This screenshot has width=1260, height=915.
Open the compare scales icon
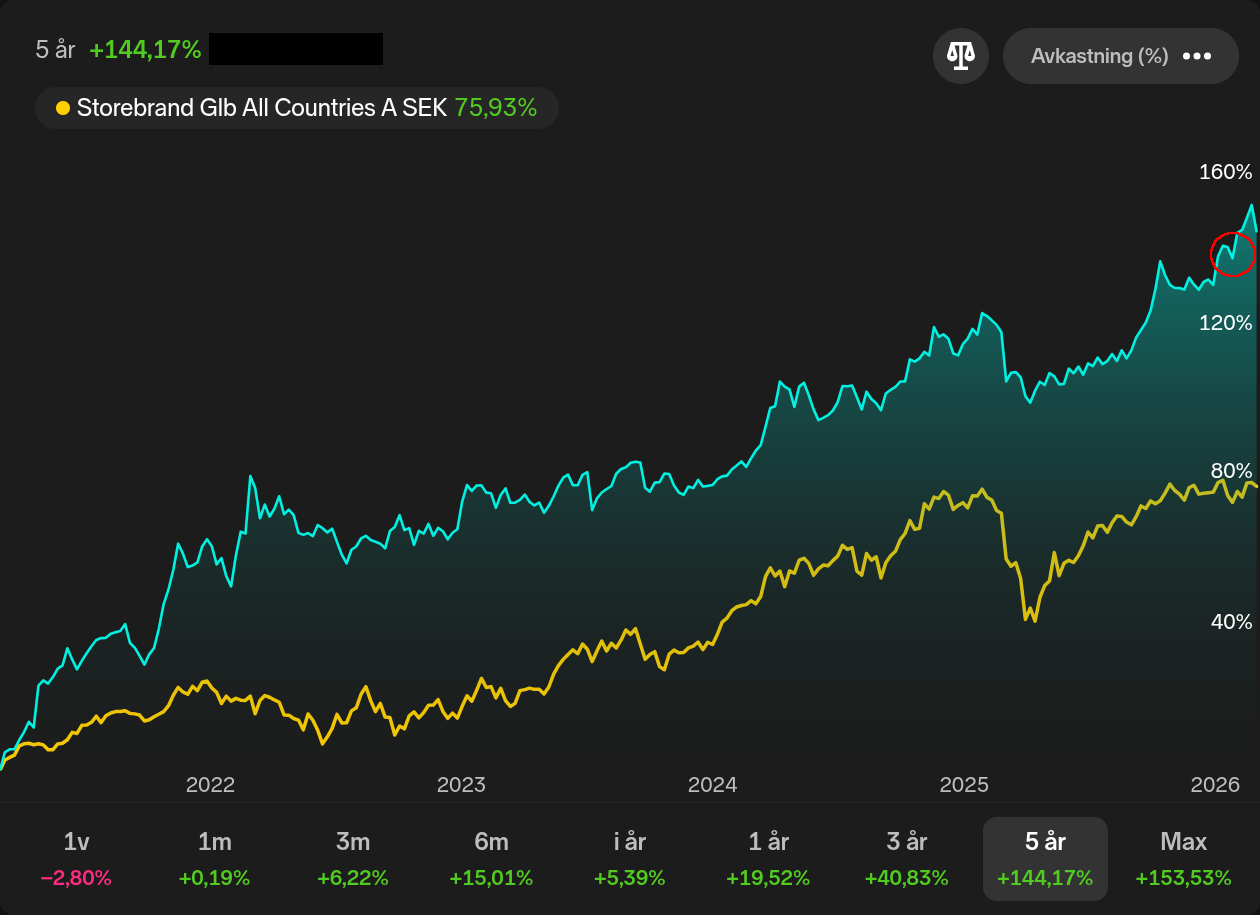(x=961, y=56)
